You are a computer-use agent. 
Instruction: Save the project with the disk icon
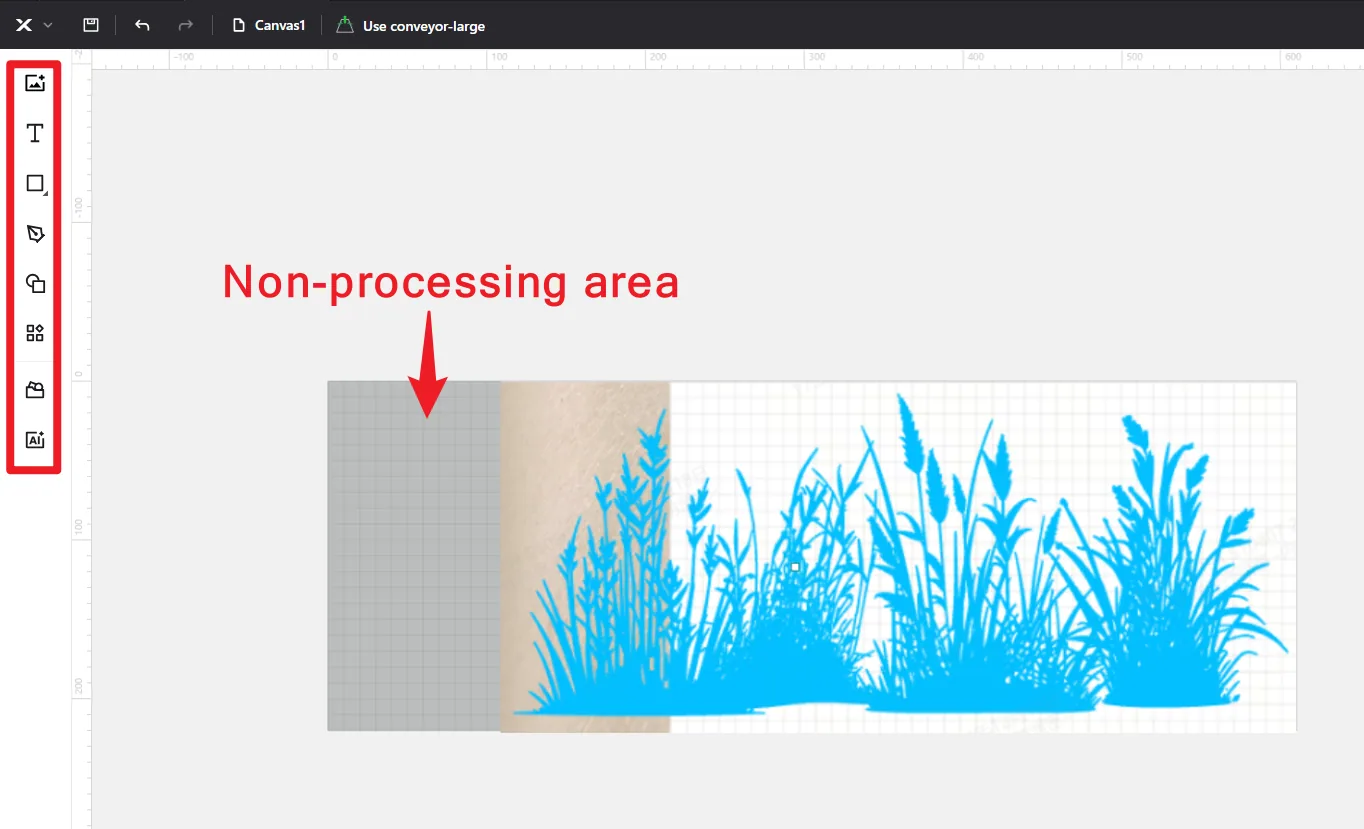pyautogui.click(x=91, y=25)
